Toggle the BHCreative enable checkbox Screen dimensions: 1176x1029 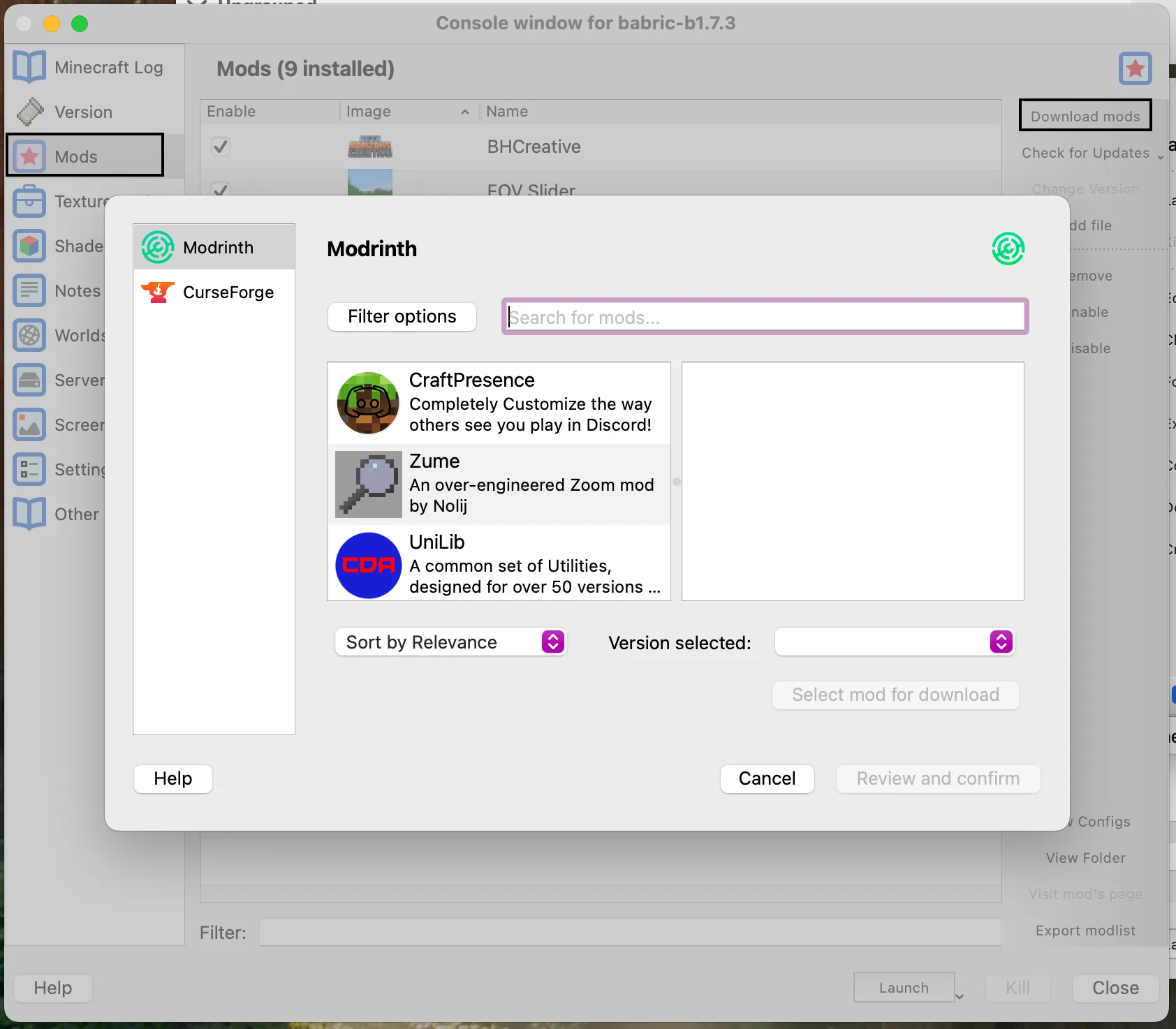tap(221, 147)
